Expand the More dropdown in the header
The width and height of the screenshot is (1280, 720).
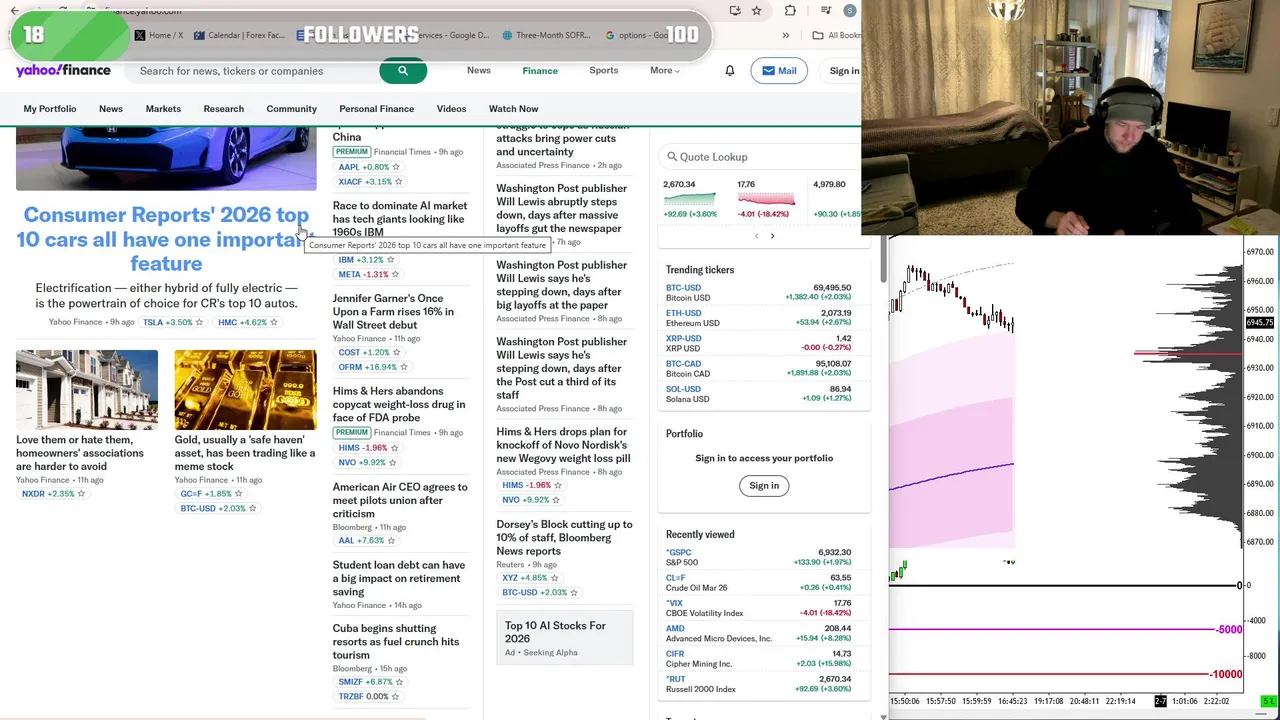pos(665,71)
